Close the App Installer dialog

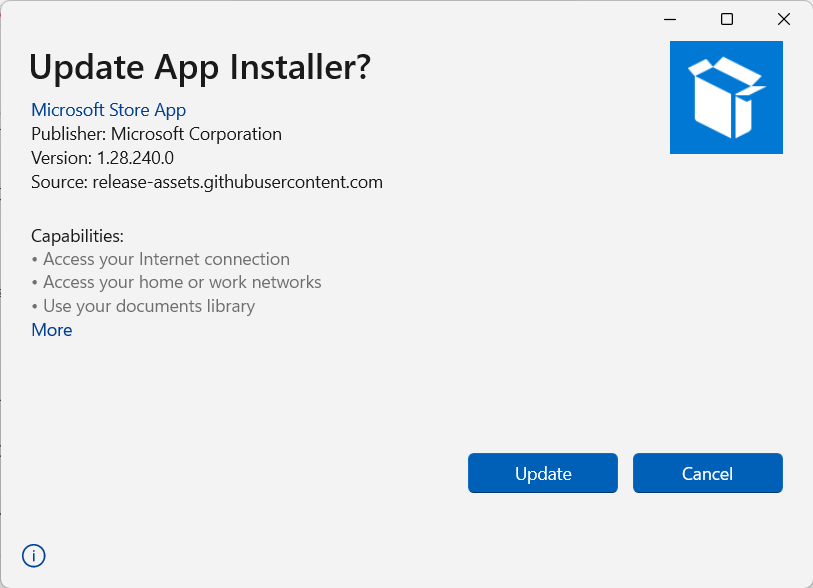(x=783, y=19)
